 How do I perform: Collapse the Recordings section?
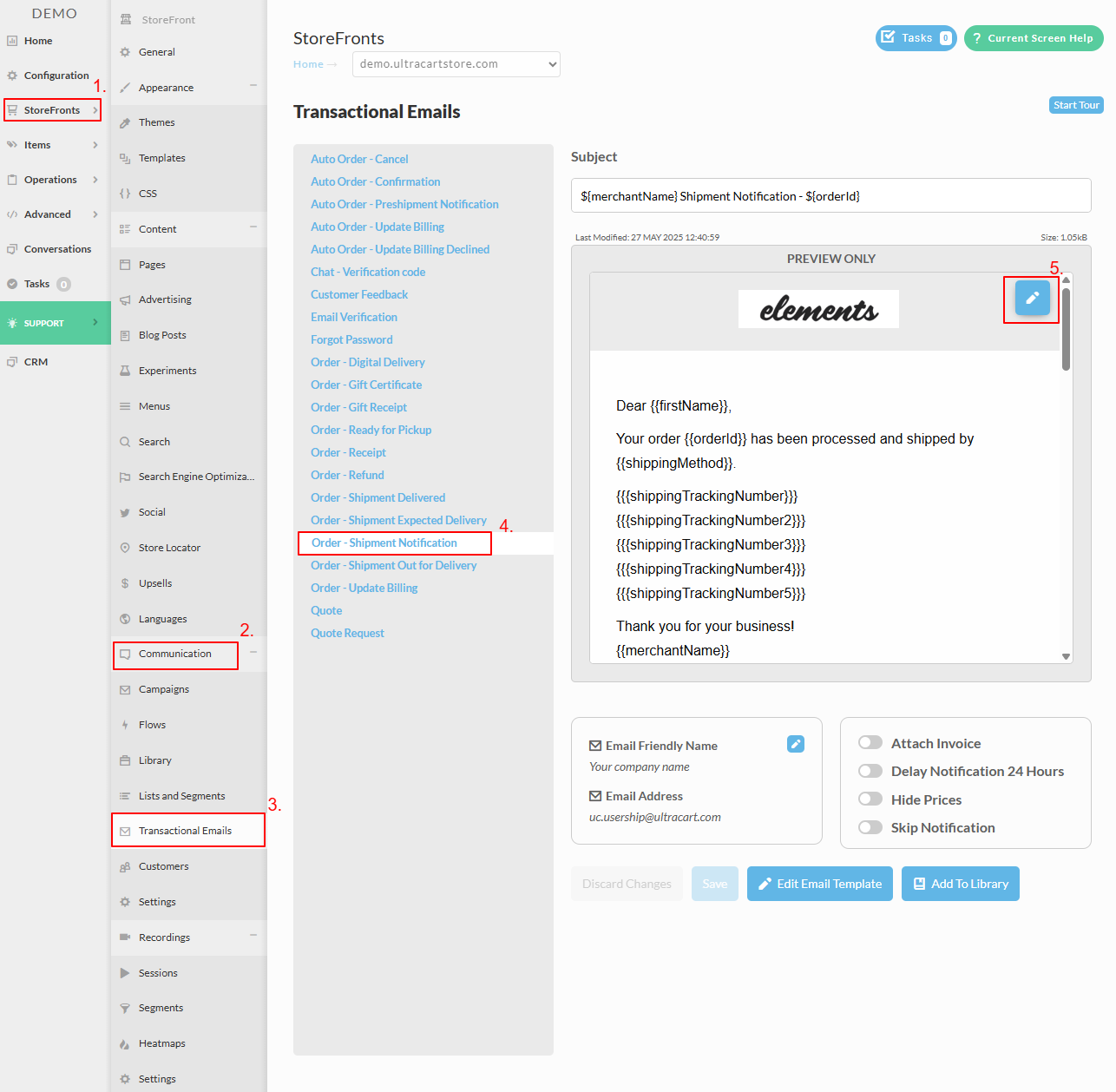click(253, 935)
